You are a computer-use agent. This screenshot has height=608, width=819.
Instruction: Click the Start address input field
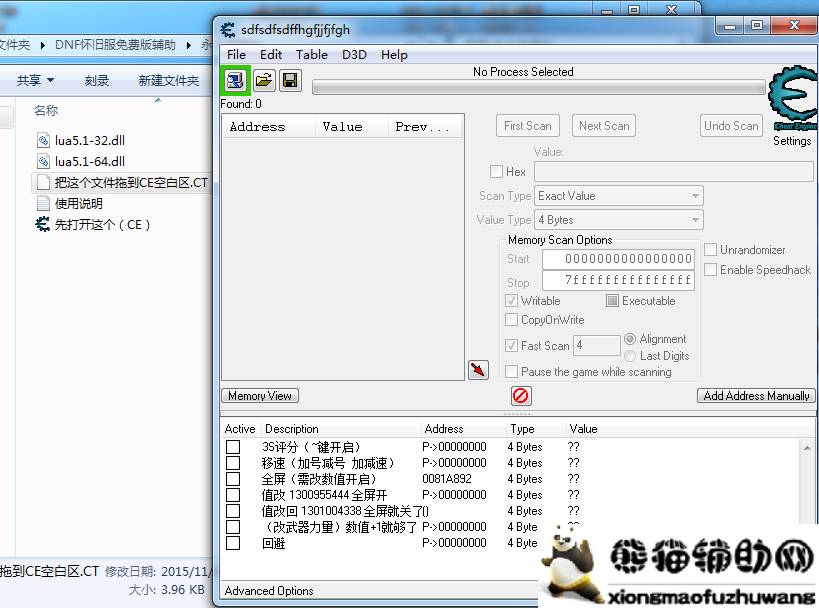click(x=618, y=259)
